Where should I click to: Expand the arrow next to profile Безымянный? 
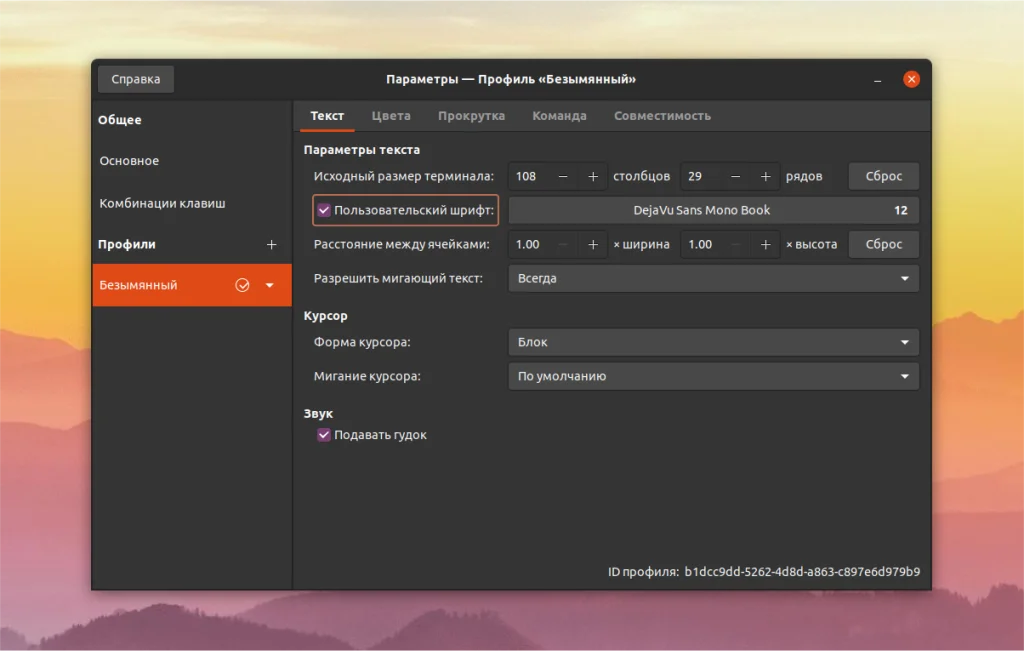pos(268,285)
